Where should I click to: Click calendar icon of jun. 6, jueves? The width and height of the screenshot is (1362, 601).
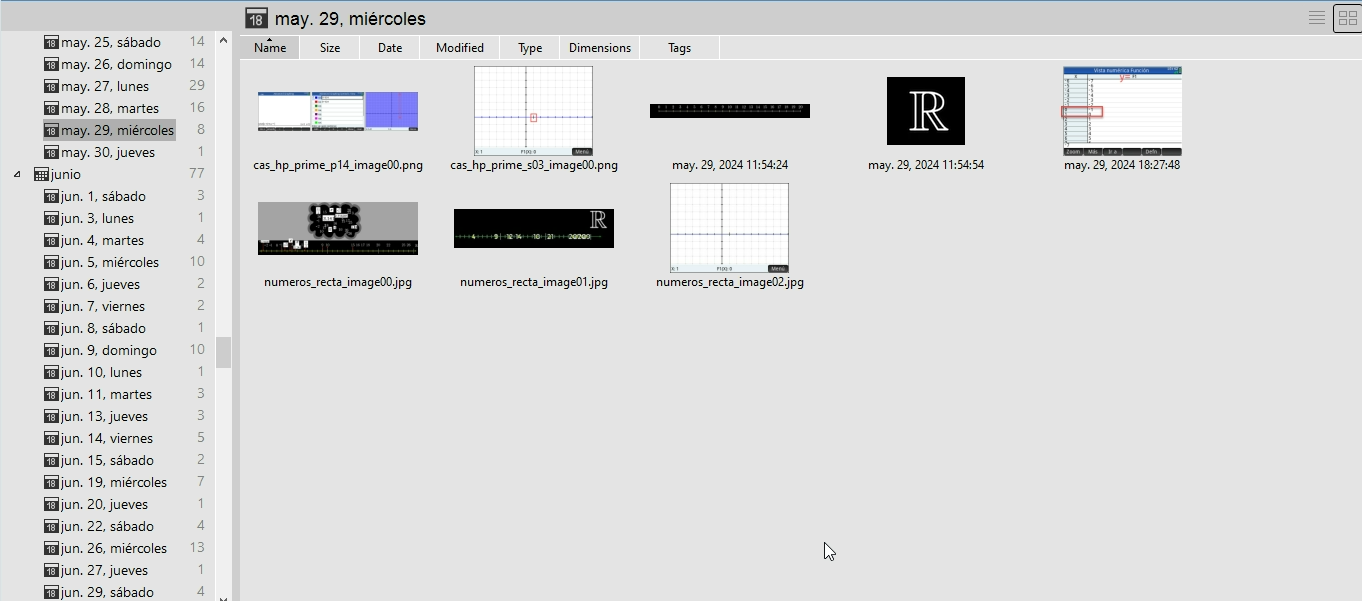pos(52,284)
